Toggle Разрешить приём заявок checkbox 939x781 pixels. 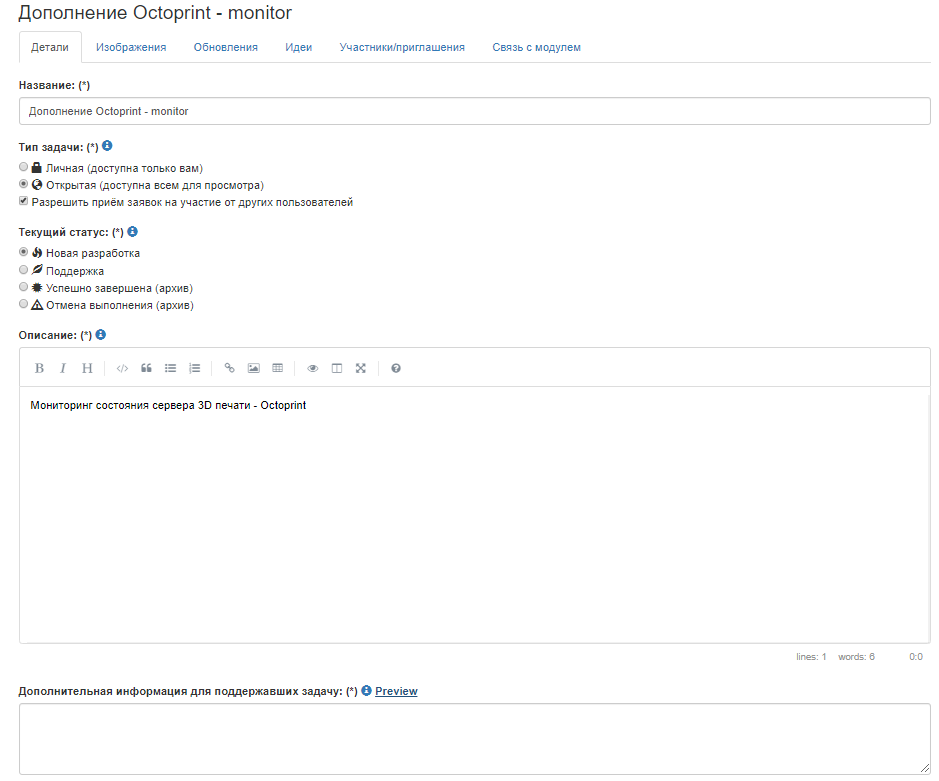point(23,201)
